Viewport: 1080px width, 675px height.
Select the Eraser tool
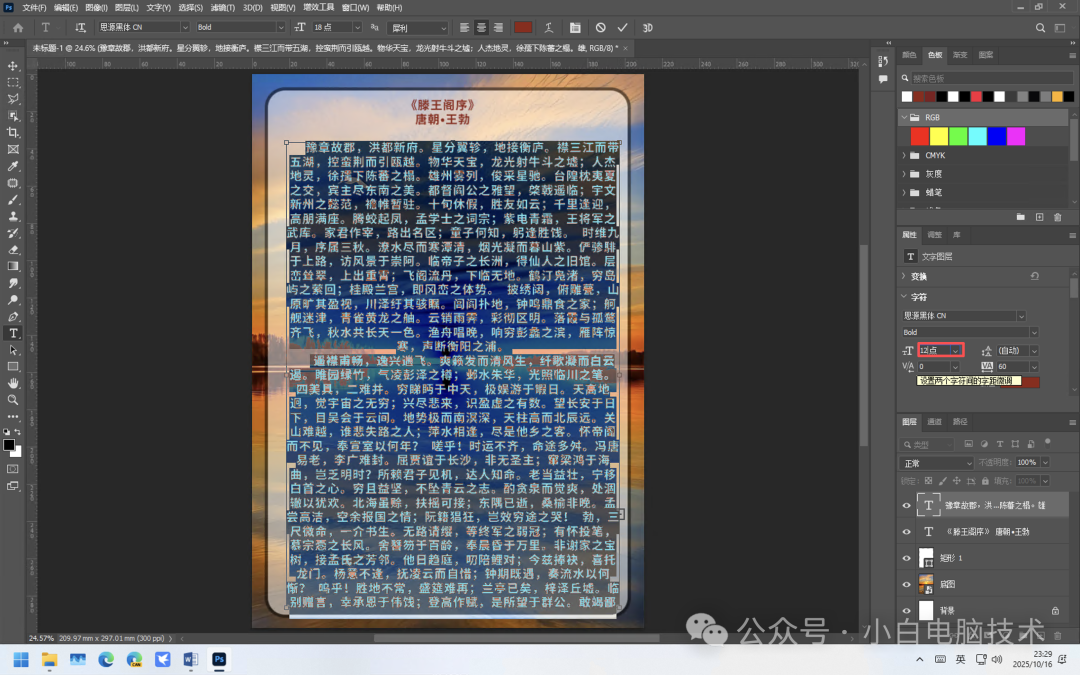[13, 249]
